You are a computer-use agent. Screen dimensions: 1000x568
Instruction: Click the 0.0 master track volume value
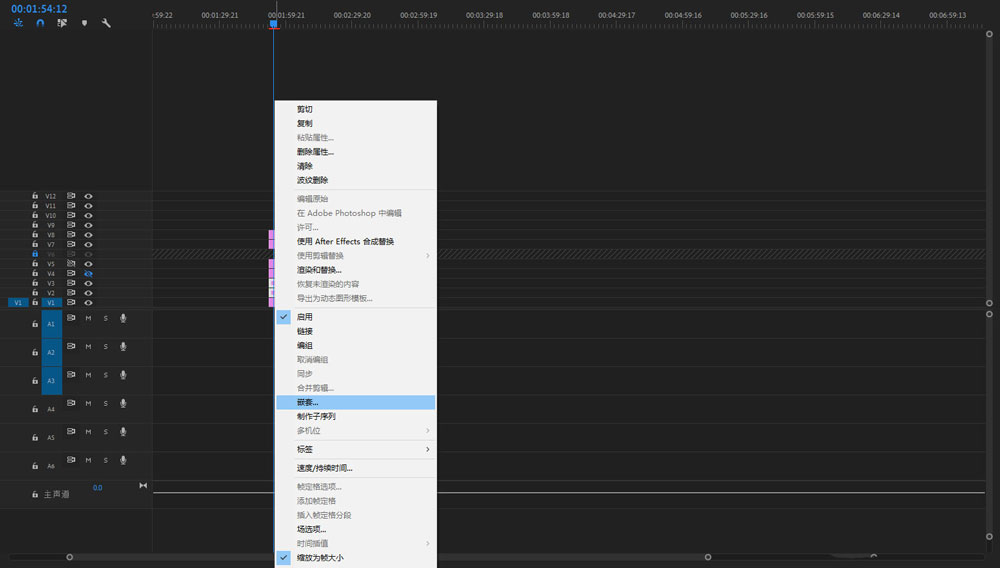pos(97,488)
